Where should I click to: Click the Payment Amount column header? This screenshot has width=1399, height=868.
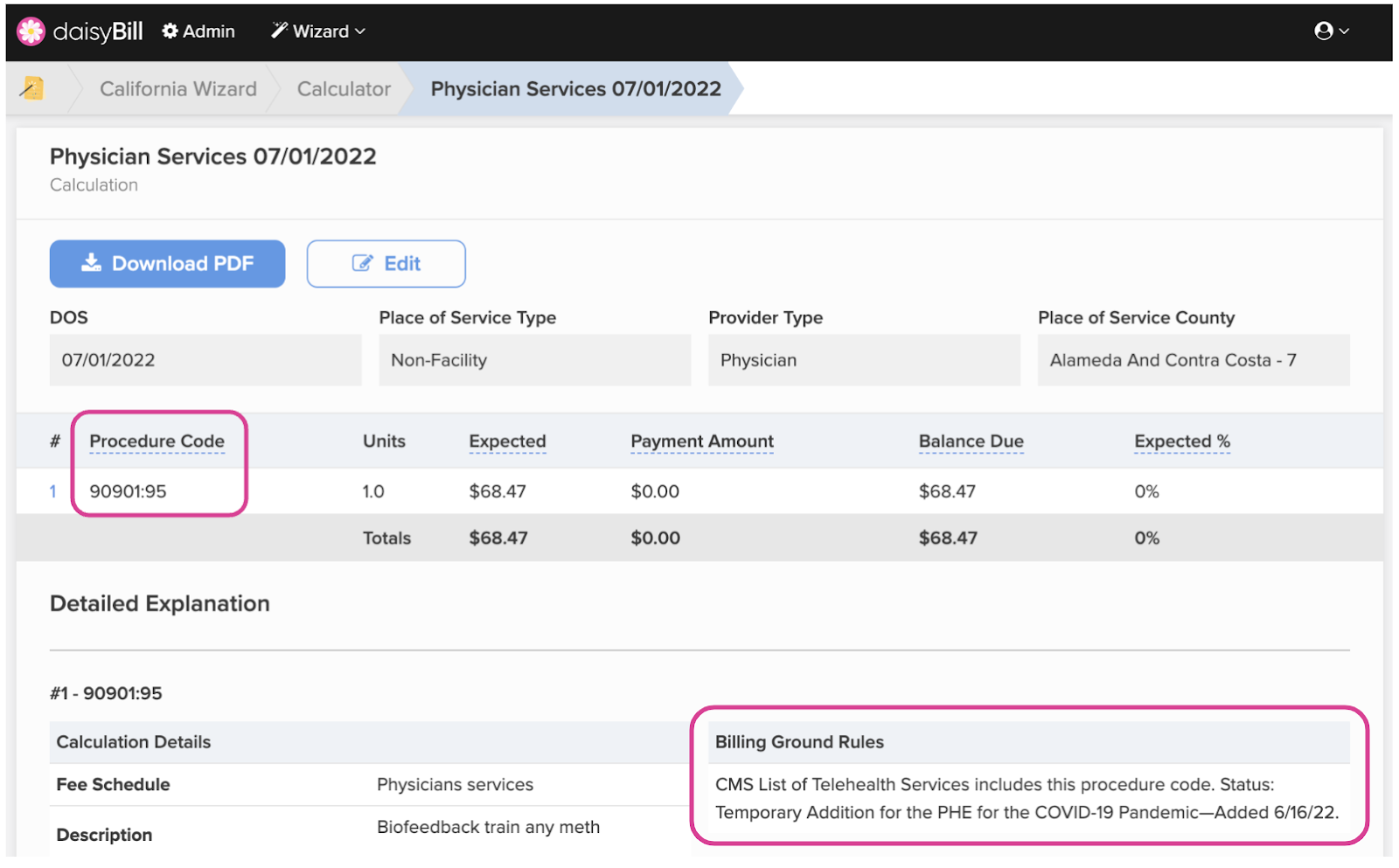coord(702,441)
